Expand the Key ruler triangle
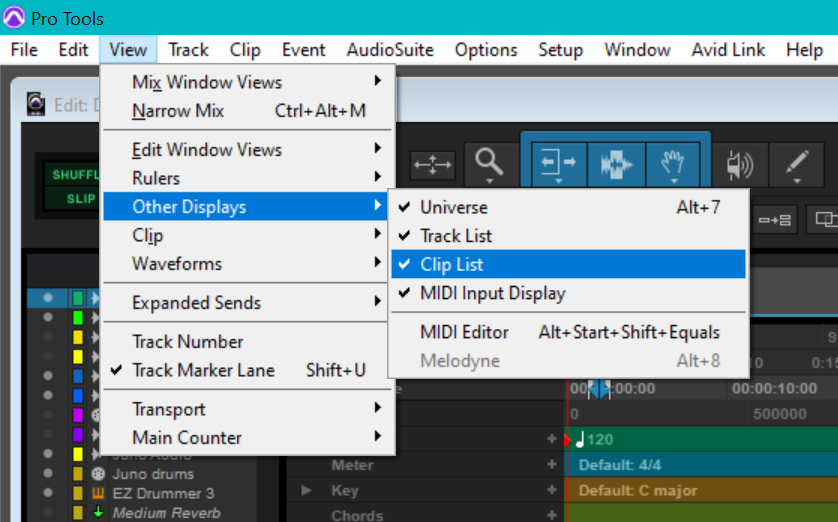The image size is (838, 522). point(307,491)
